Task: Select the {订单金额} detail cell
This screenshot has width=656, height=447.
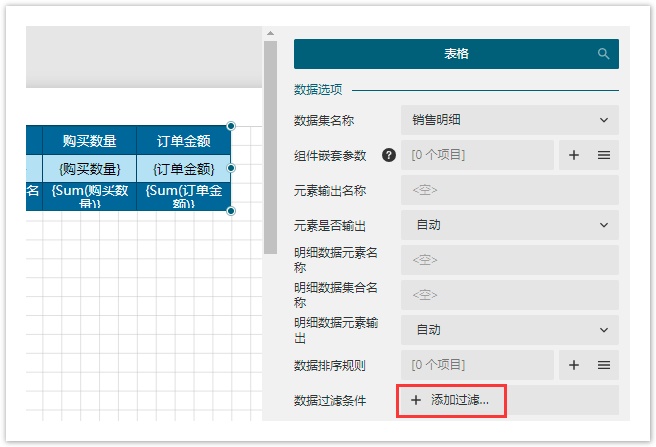Action: click(x=184, y=169)
